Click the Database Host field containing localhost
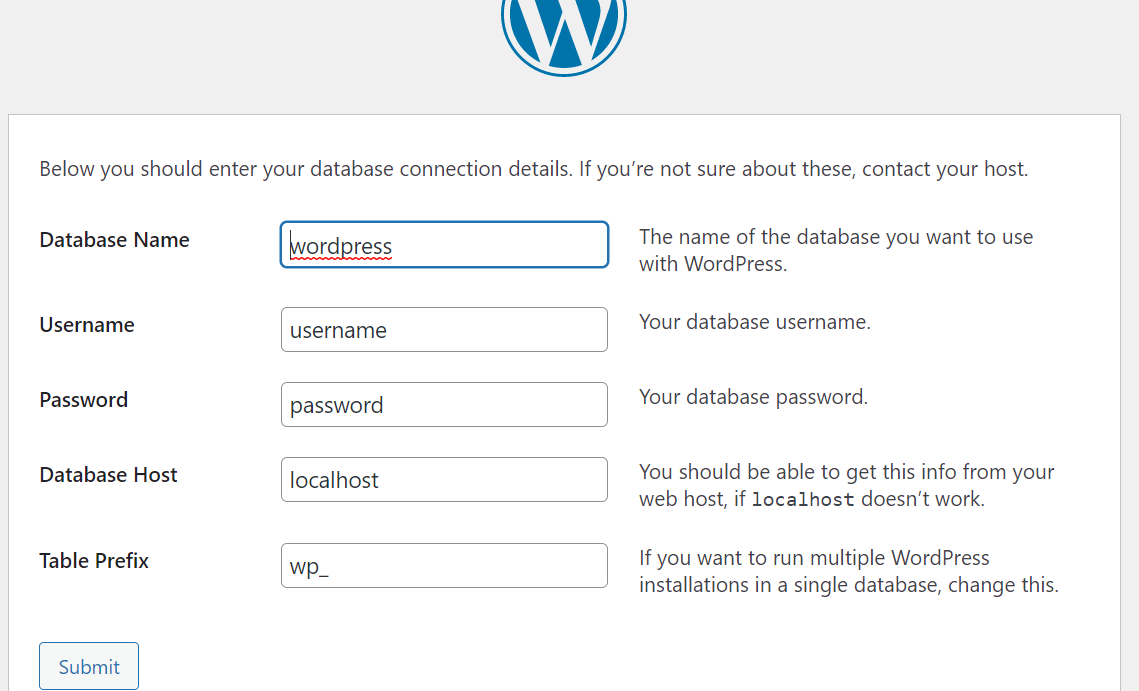This screenshot has height=691, width=1139. (x=444, y=480)
